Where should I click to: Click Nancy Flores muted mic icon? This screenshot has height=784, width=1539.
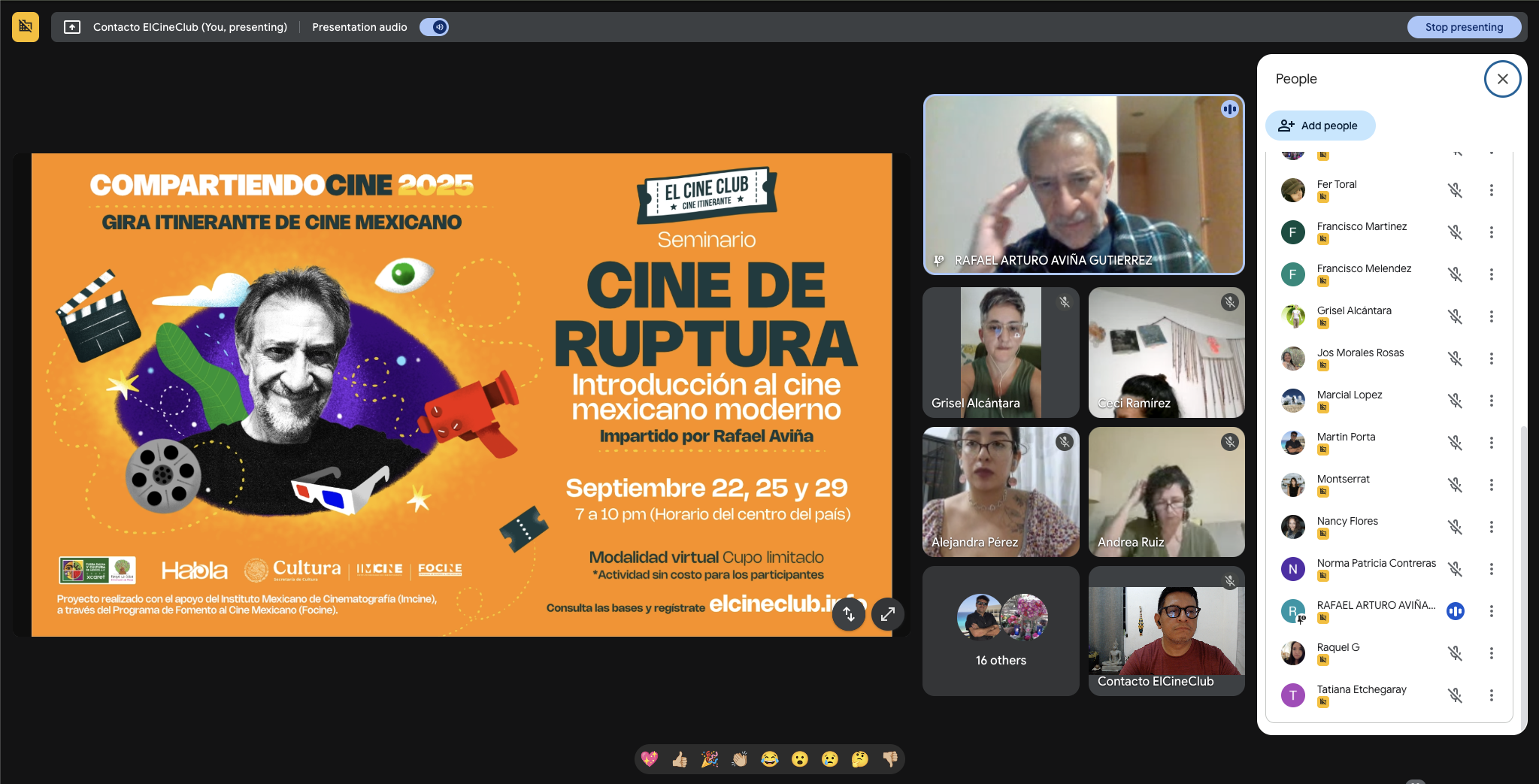click(x=1455, y=527)
